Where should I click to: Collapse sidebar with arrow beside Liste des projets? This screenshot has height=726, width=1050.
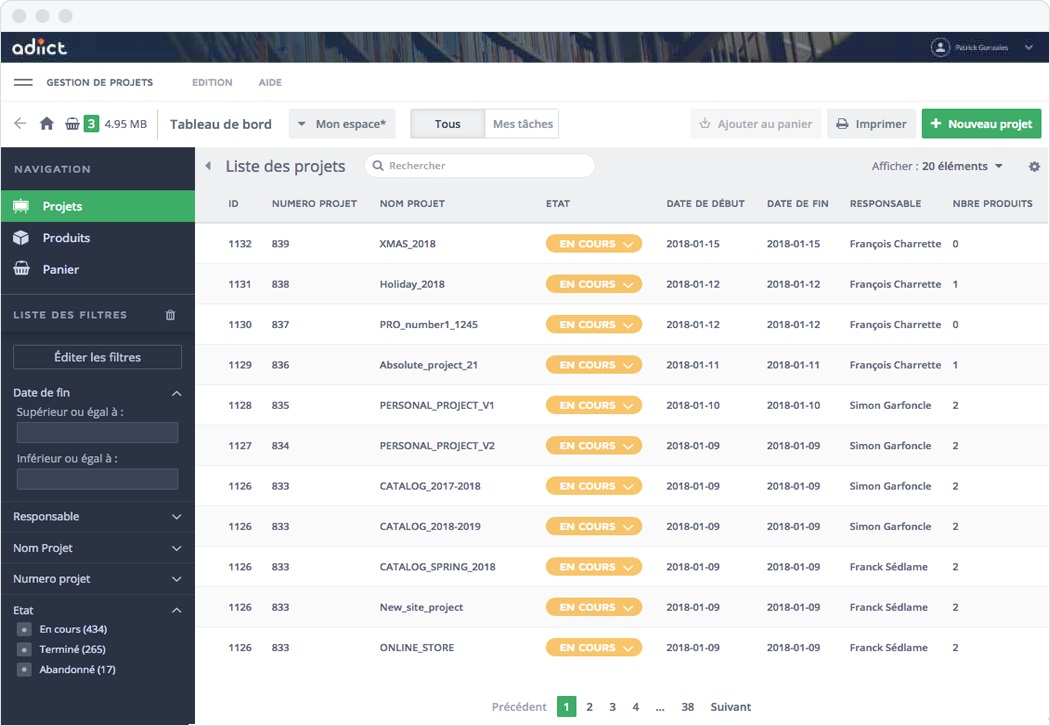pyautogui.click(x=208, y=166)
